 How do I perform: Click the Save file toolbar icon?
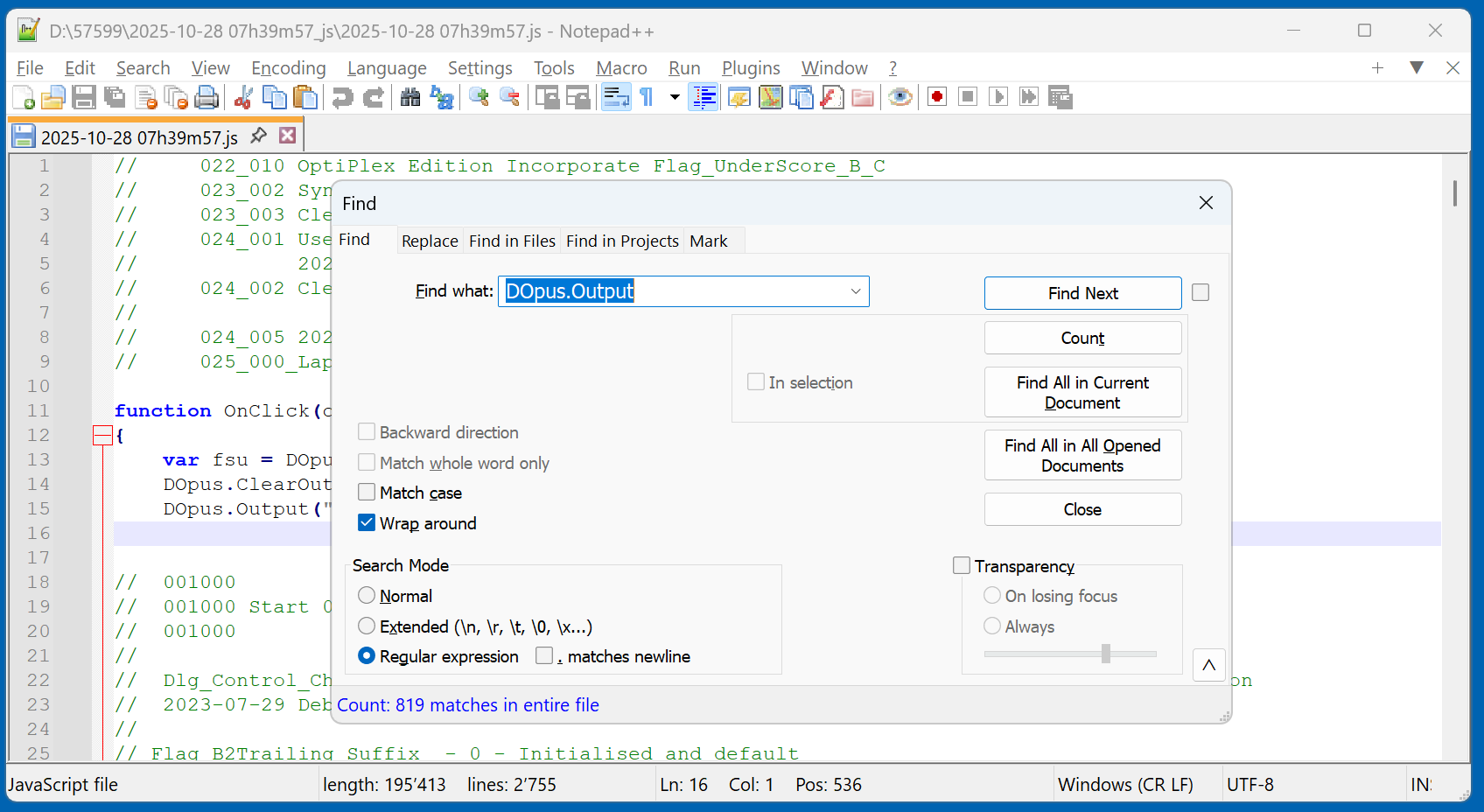pyautogui.click(x=84, y=97)
